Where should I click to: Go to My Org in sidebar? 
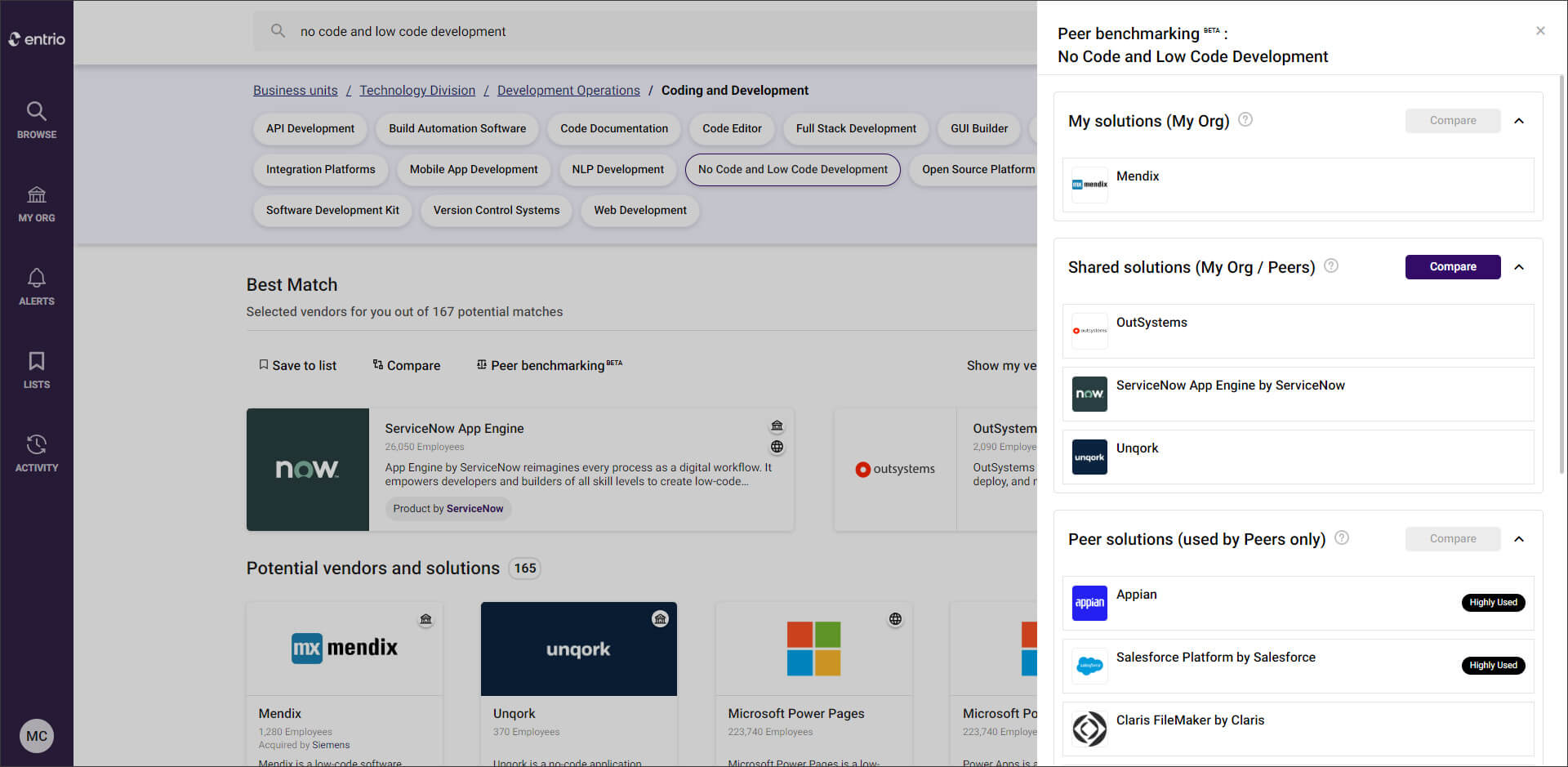[37, 204]
